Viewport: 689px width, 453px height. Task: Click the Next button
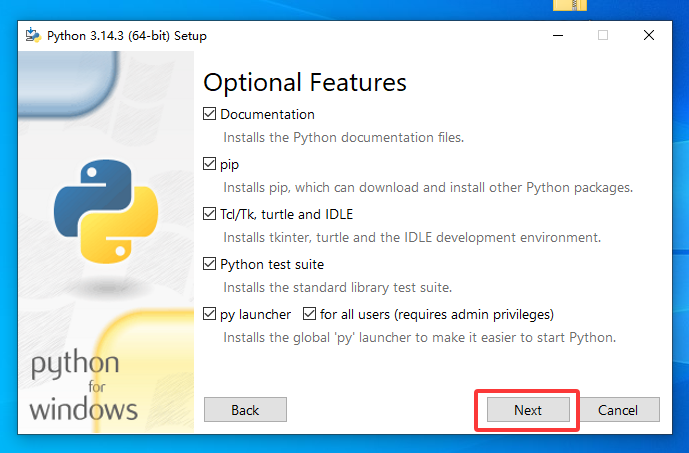click(528, 410)
